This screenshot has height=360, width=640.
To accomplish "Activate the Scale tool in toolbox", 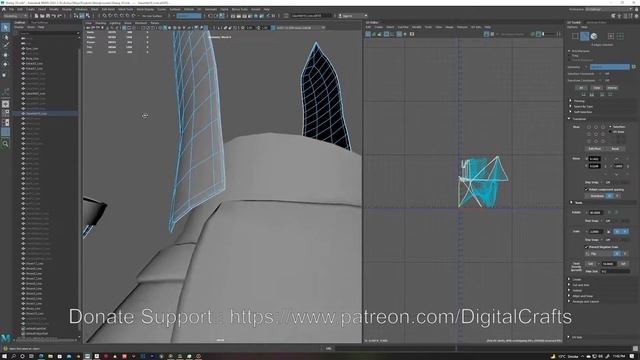I will pos(5,75).
